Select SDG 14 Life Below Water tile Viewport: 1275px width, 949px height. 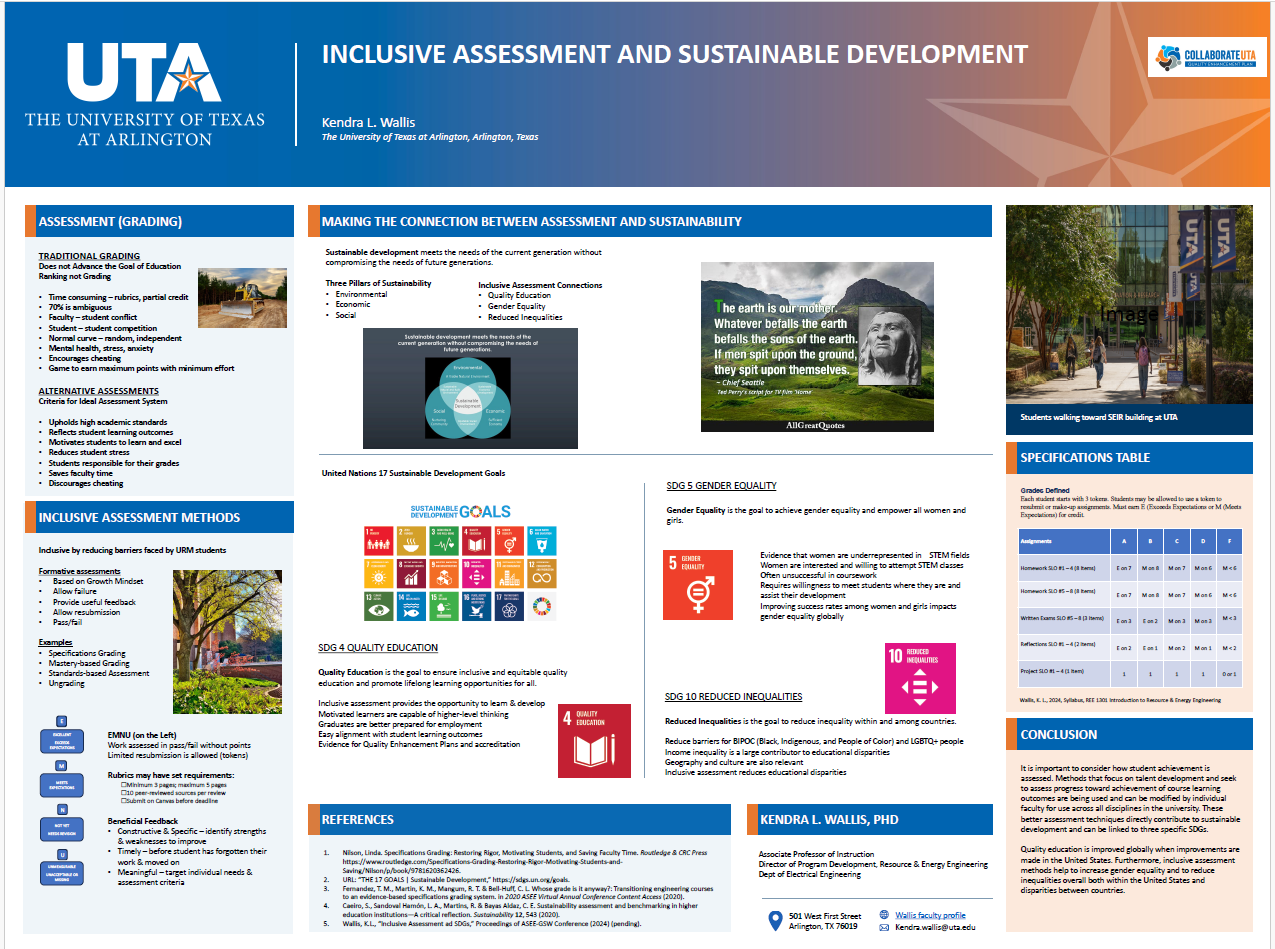coord(412,606)
